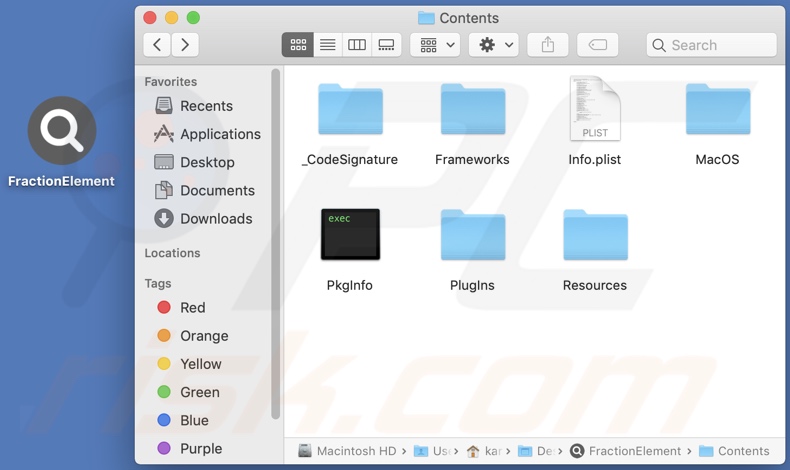Screen dimensions: 790x470
Task: Go back with the left chevron button
Action: tap(157, 45)
